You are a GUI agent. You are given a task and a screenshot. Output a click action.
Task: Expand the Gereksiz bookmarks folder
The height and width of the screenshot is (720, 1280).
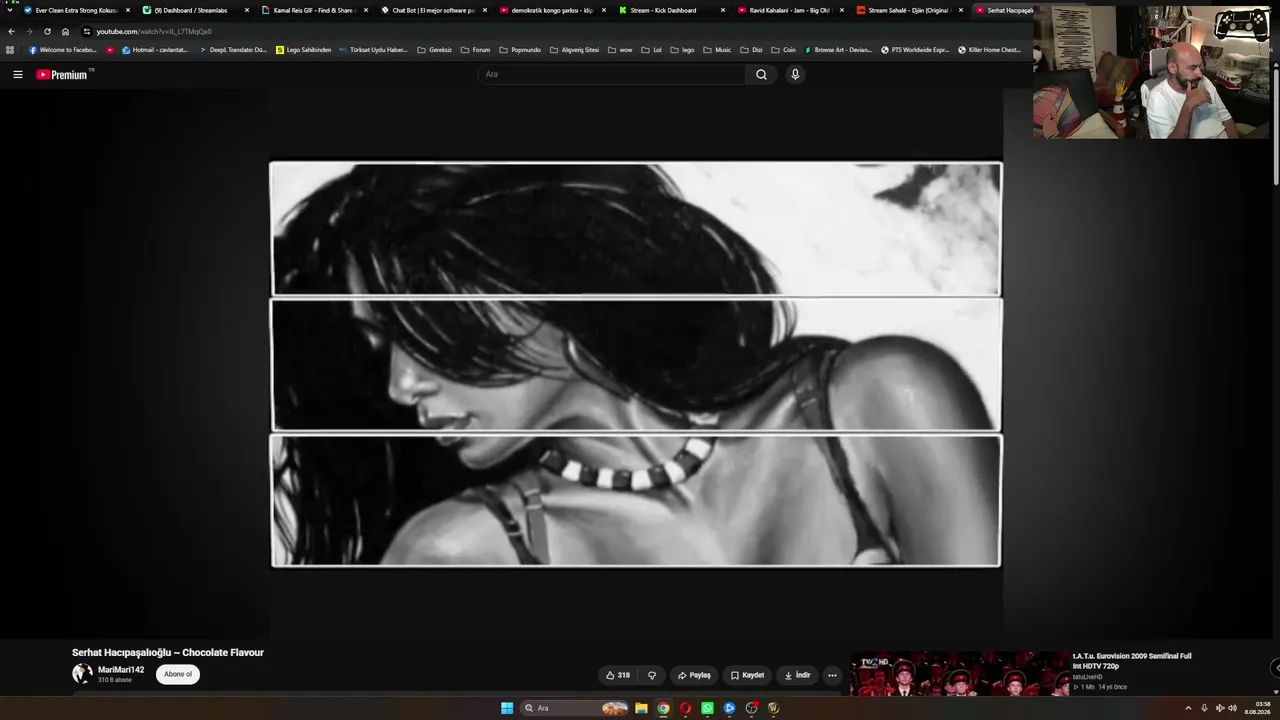pos(435,50)
